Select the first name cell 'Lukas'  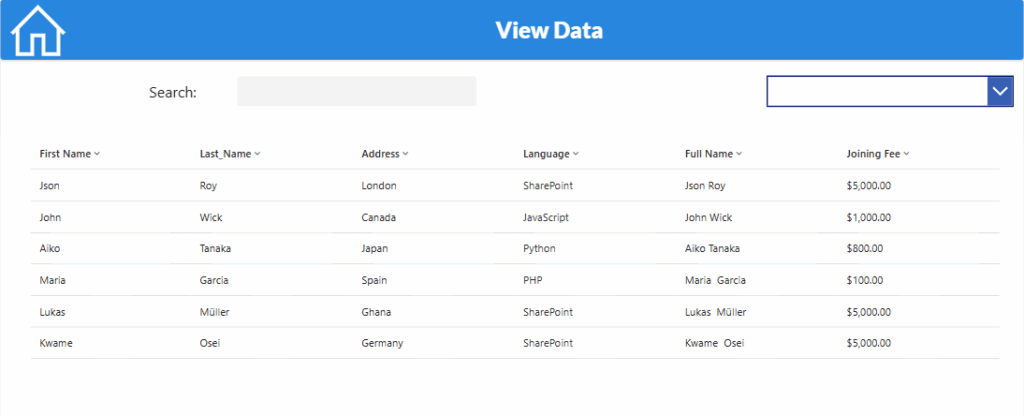[x=52, y=312]
